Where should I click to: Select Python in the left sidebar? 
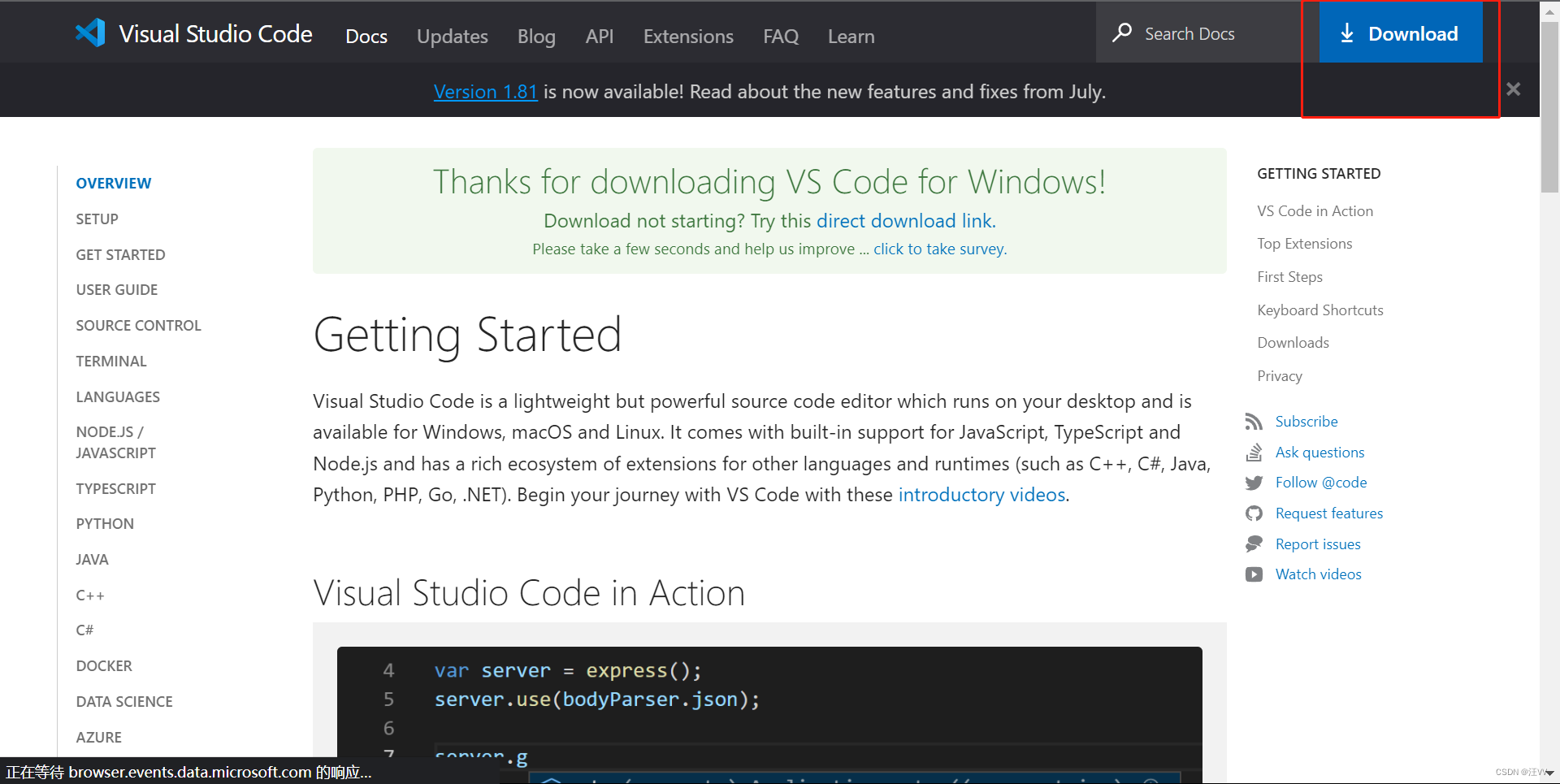point(105,524)
